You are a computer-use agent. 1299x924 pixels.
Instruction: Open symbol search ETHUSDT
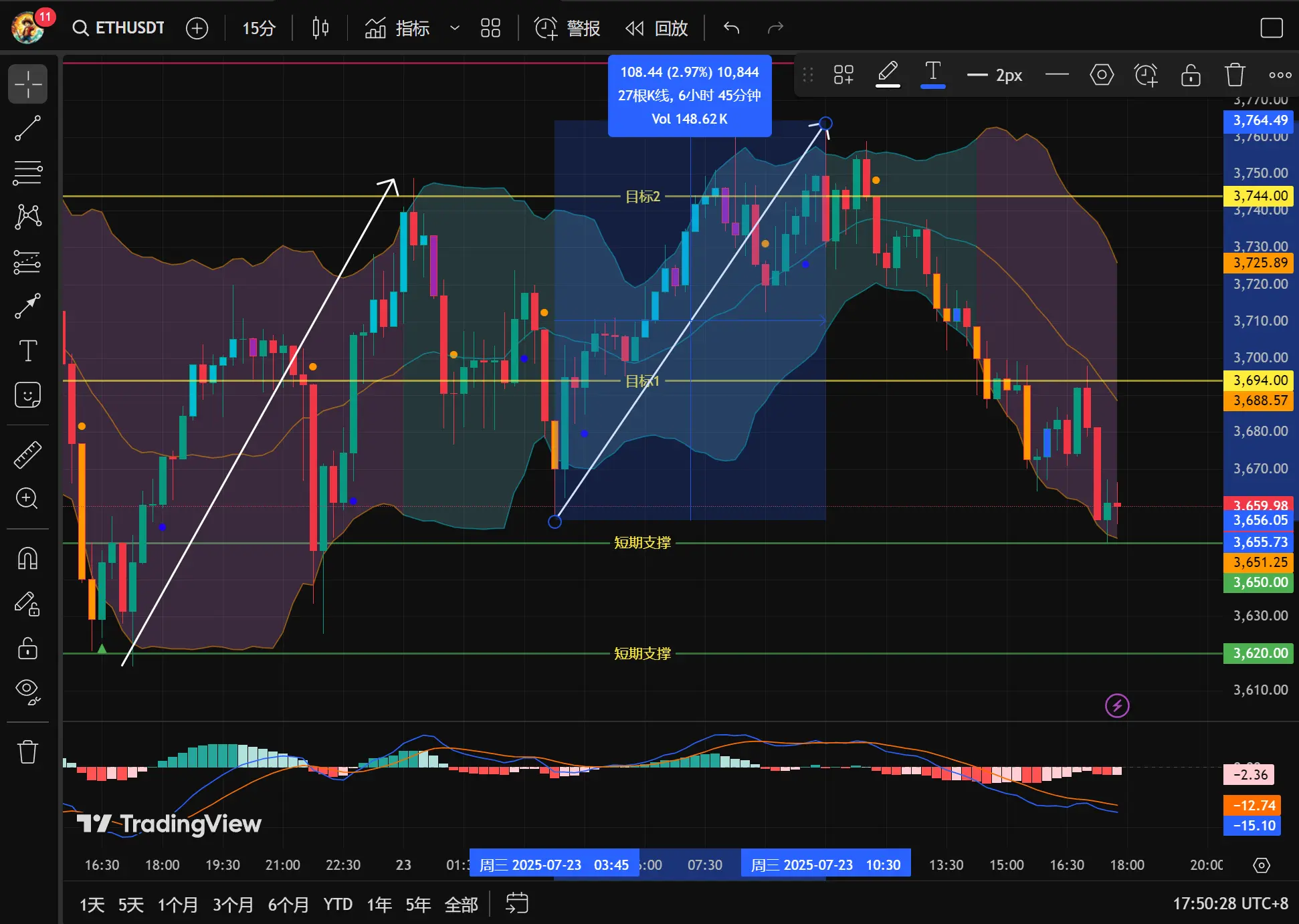[118, 28]
